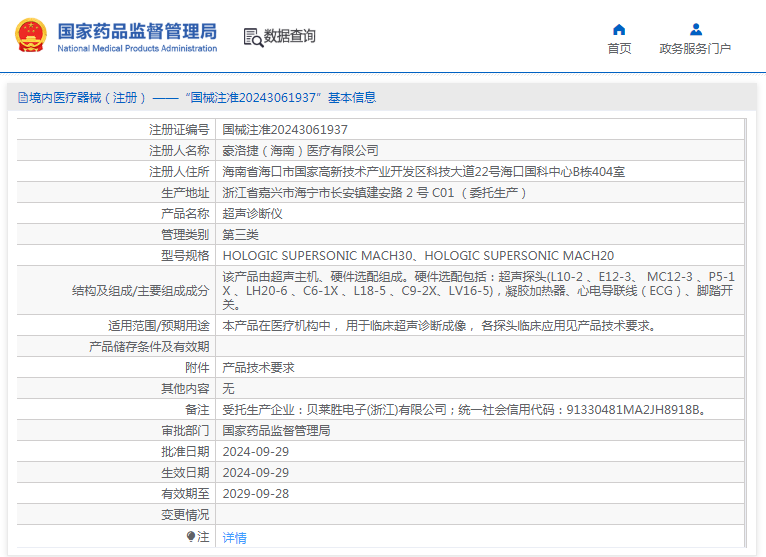Image resolution: width=766 pixels, height=557 pixels.
Task: Select 第三类 management category value
Action: coord(240,235)
